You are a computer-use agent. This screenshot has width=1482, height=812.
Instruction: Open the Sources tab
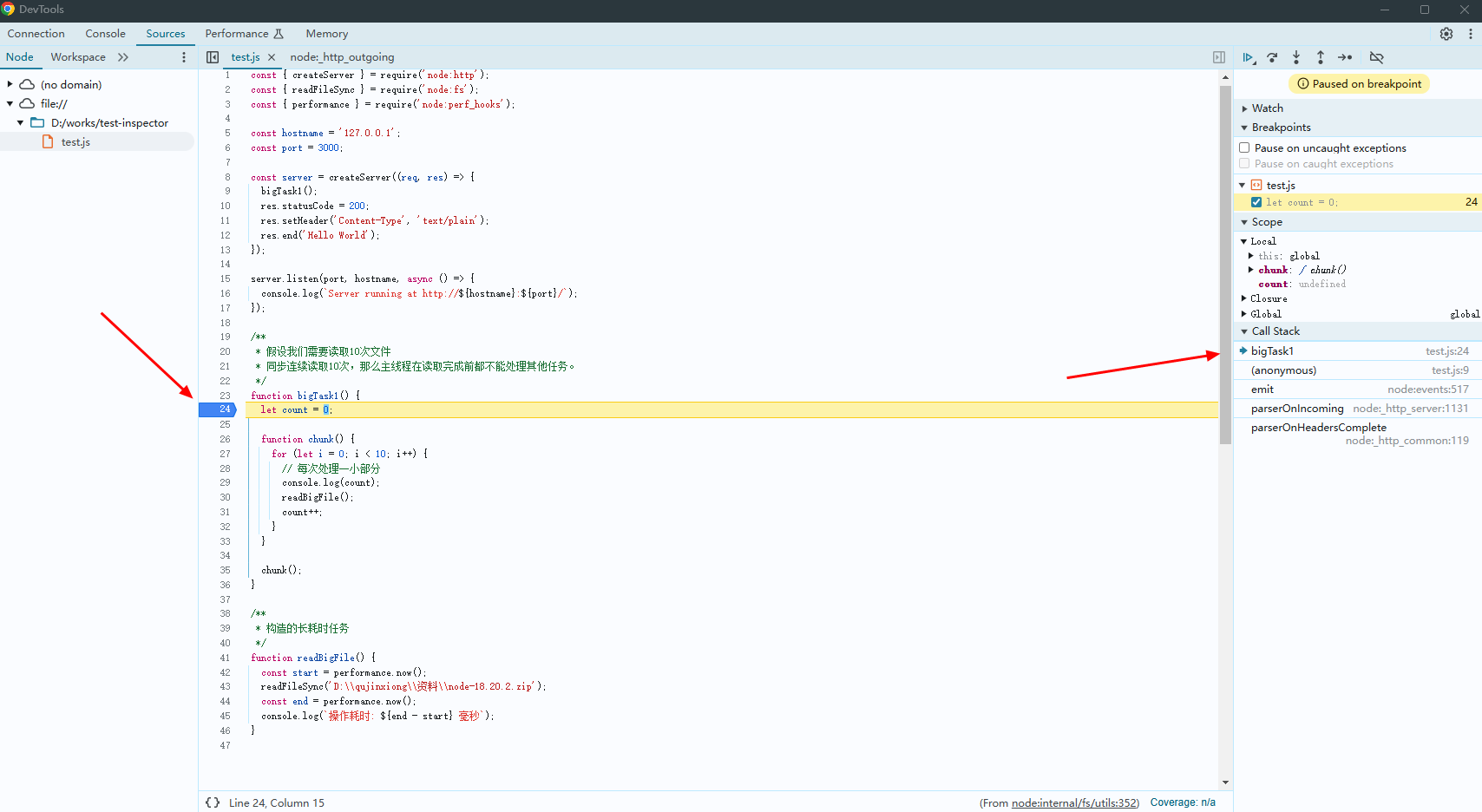tap(166, 34)
